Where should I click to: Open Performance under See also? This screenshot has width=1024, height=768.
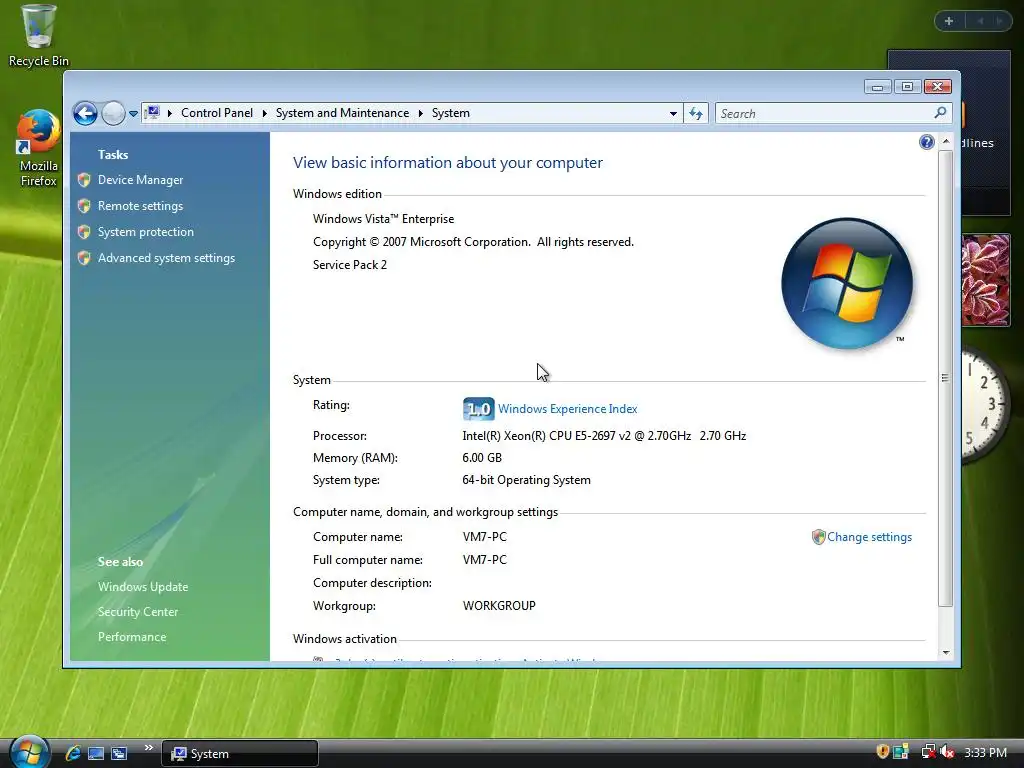point(132,637)
